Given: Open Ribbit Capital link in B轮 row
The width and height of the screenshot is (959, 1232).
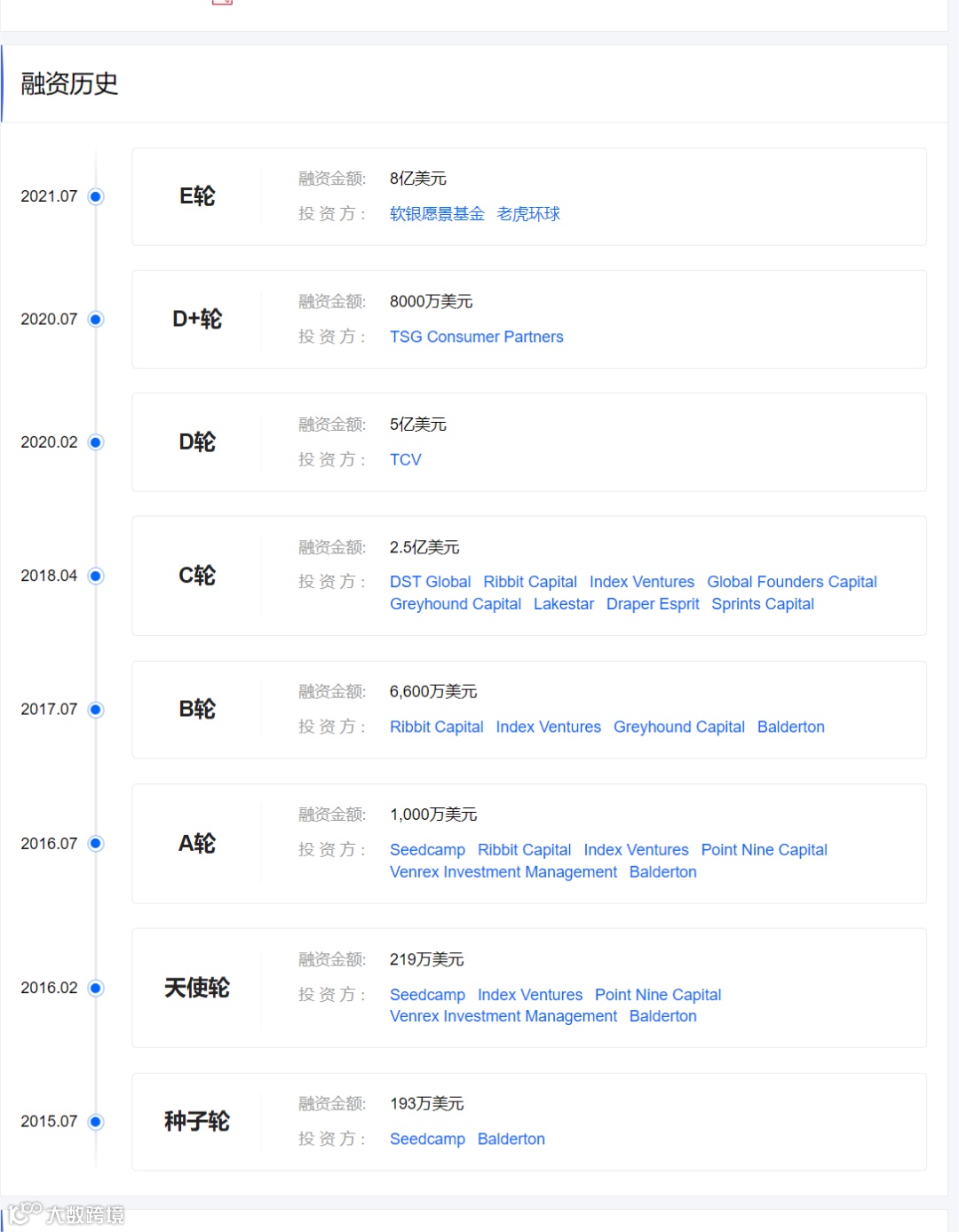Looking at the screenshot, I should click(437, 727).
